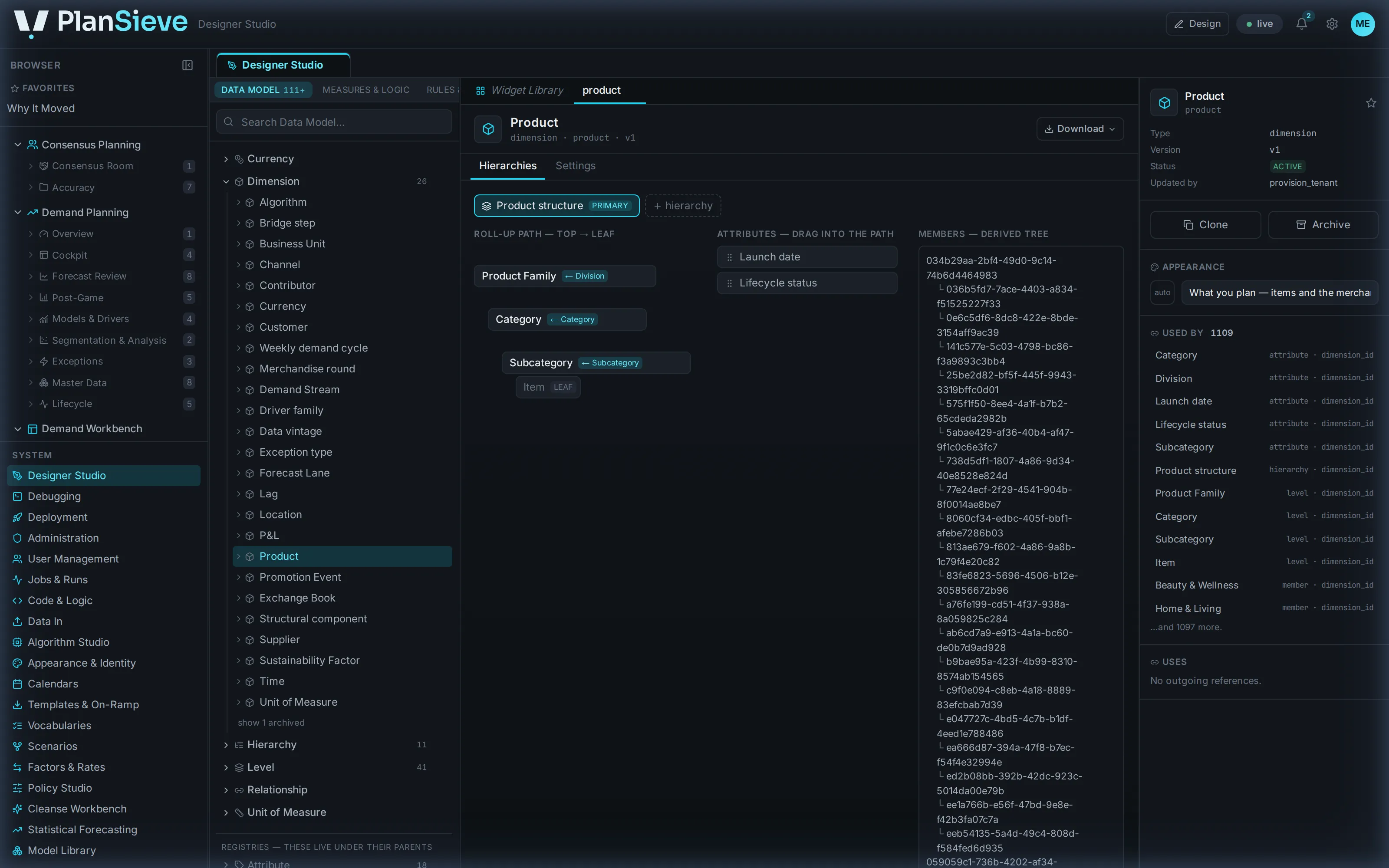This screenshot has height=868, width=1389.
Task: Archive the Product dimension
Action: coord(1323,224)
